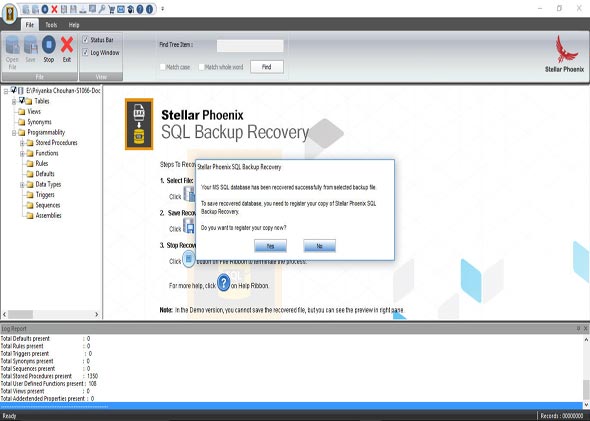590x421 pixels.
Task: Uncheck the root database node checkbox
Action: tap(14, 90)
